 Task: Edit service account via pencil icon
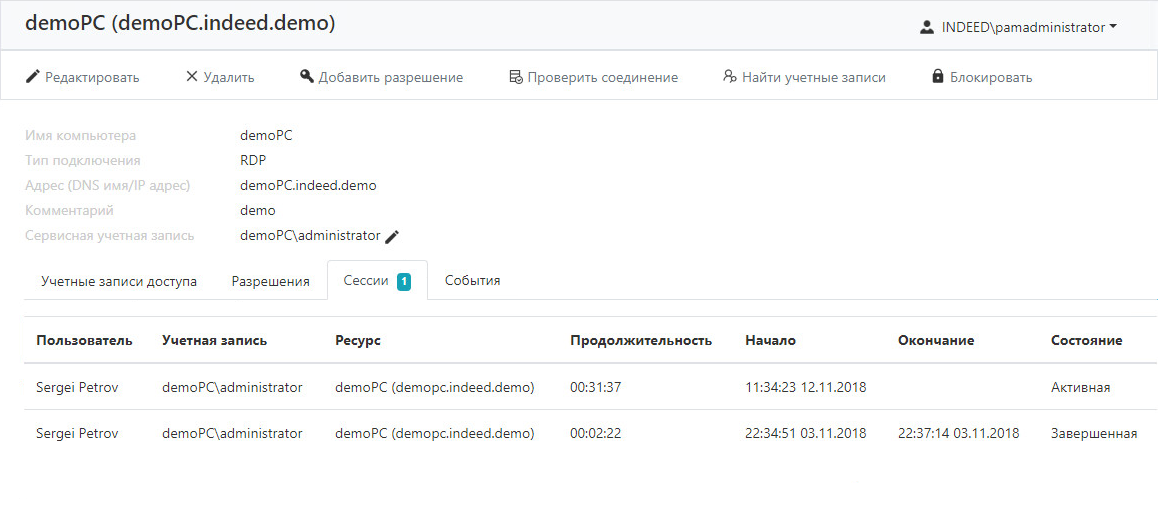(x=392, y=236)
